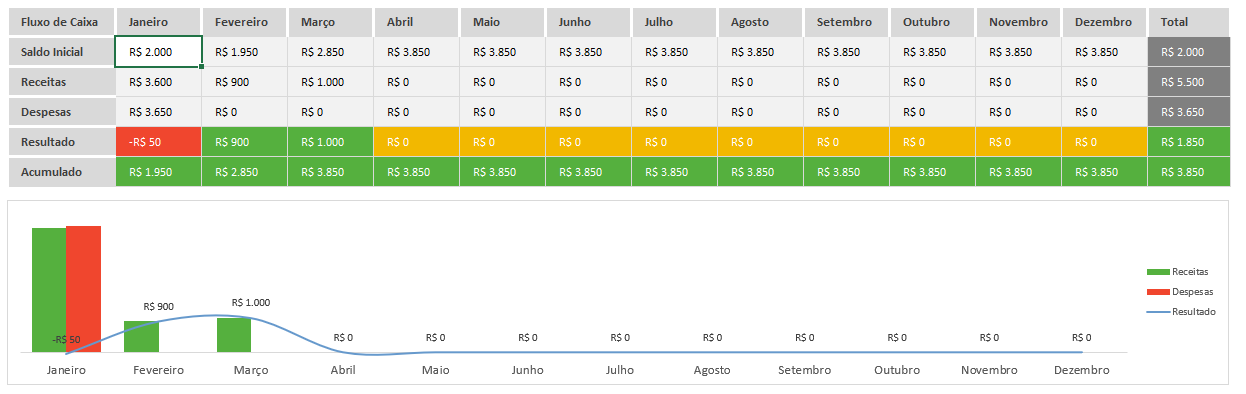Click the red Despesas legend marker
The image size is (1246, 394).
[1158, 292]
